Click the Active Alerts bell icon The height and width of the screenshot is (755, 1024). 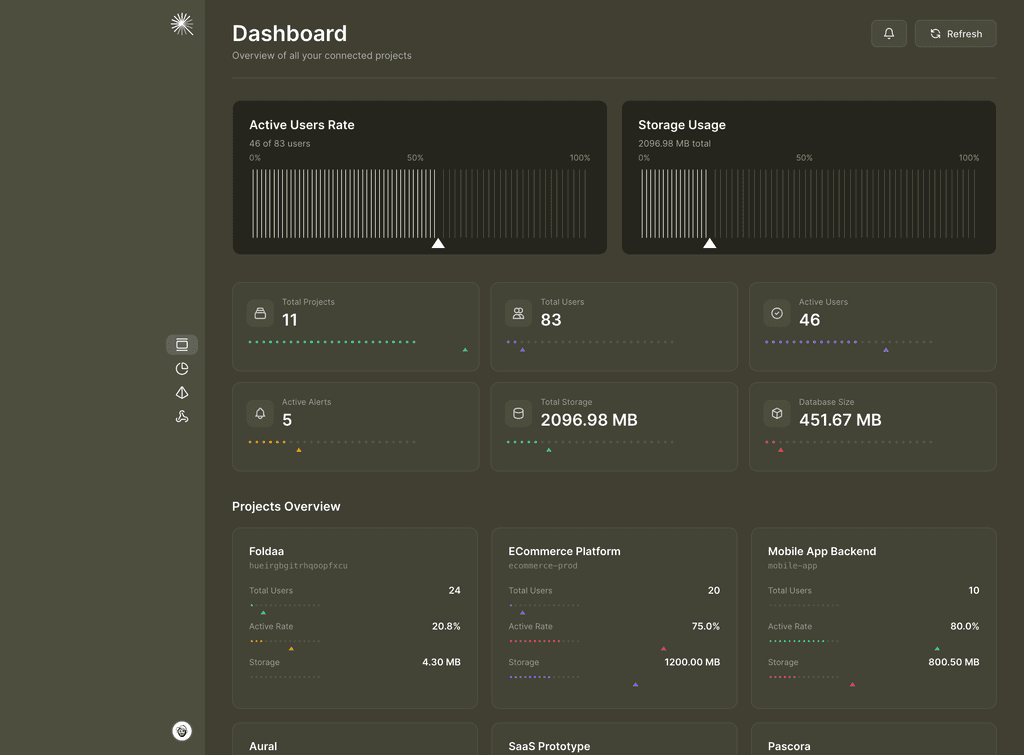click(260, 413)
